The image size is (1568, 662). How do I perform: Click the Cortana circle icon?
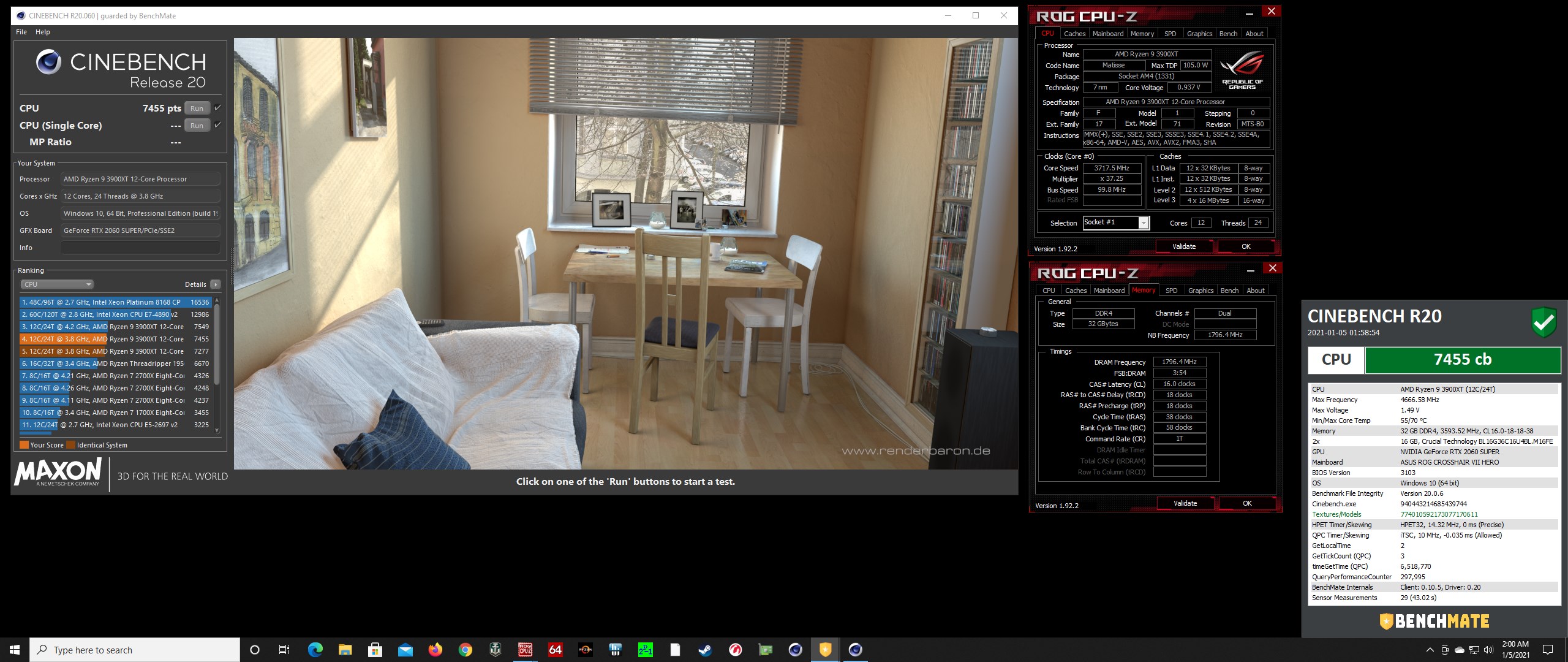click(x=255, y=650)
